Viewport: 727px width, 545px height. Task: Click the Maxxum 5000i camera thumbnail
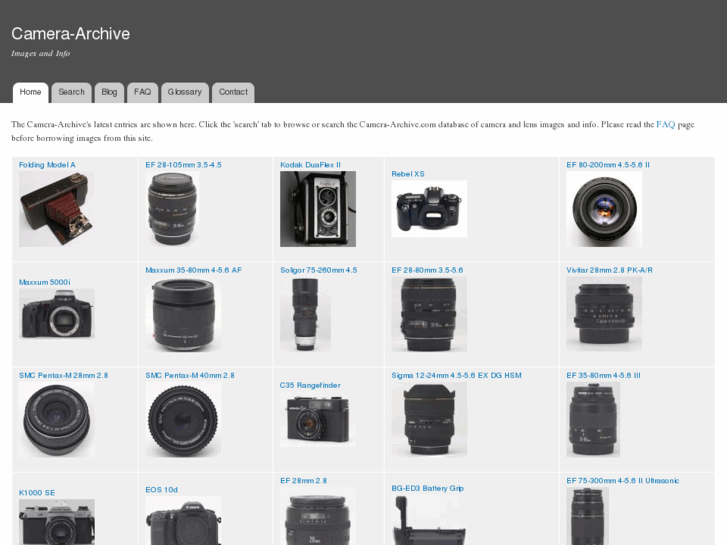point(57,314)
